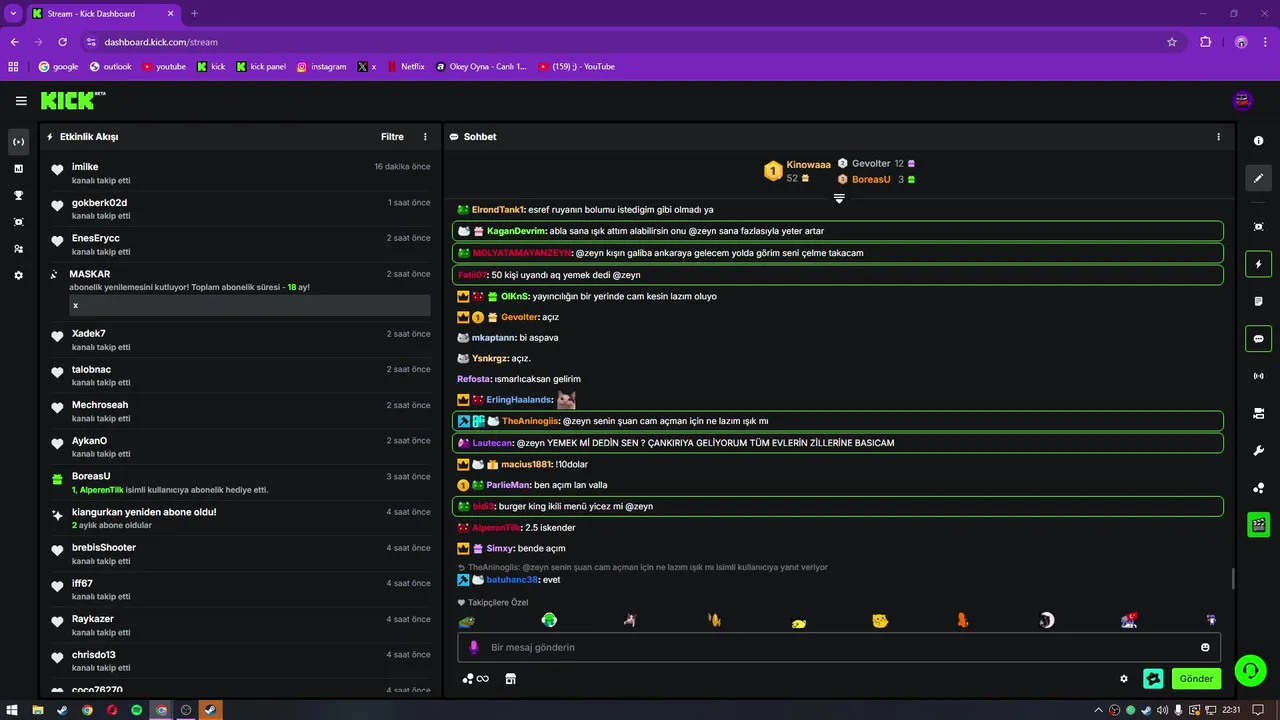Viewport: 1280px width, 720px height.
Task: Open the 'Okey Oyna - Canlı' bookmark
Action: tap(481, 67)
